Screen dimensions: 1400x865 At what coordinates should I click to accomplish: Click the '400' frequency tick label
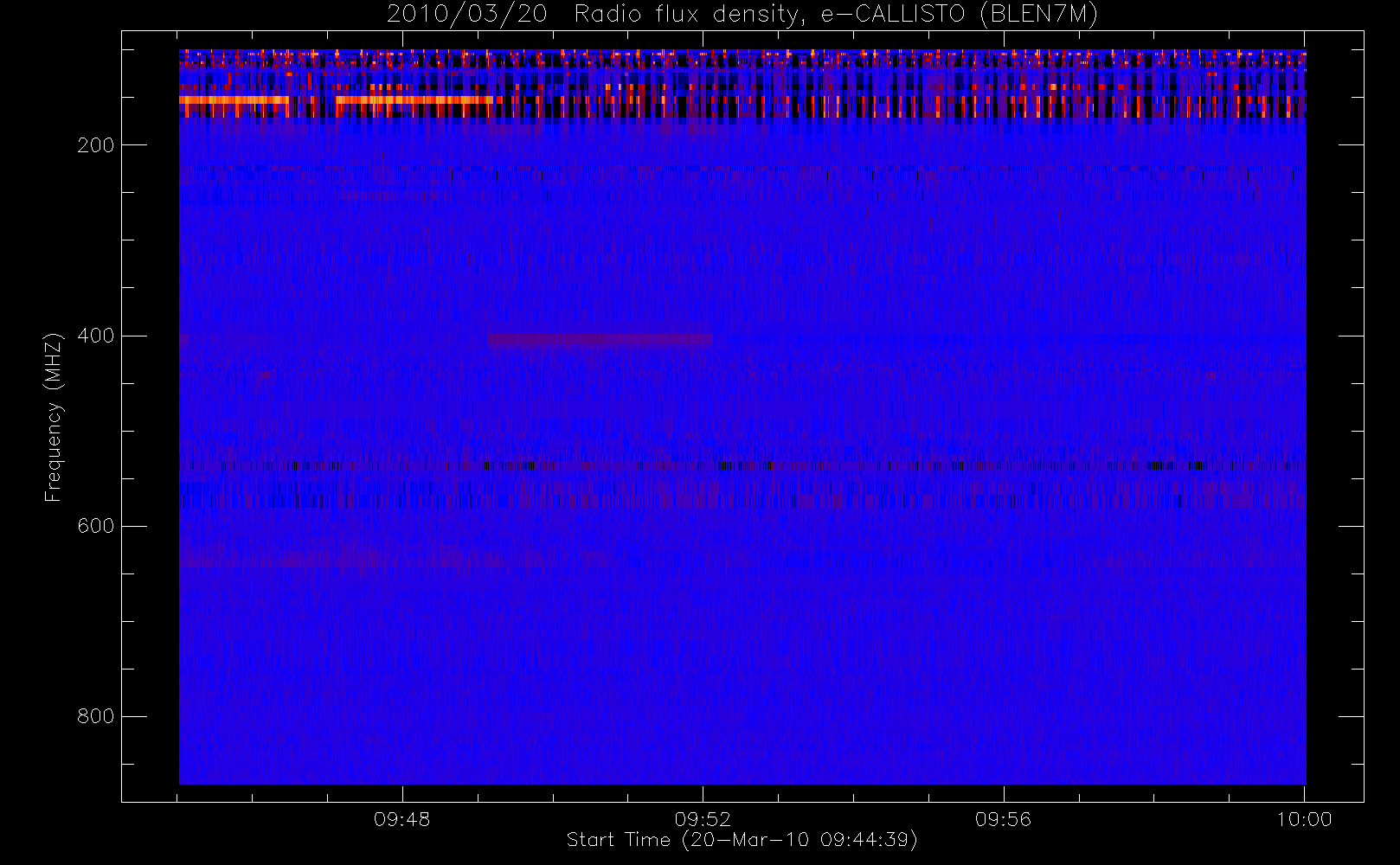coord(95,336)
